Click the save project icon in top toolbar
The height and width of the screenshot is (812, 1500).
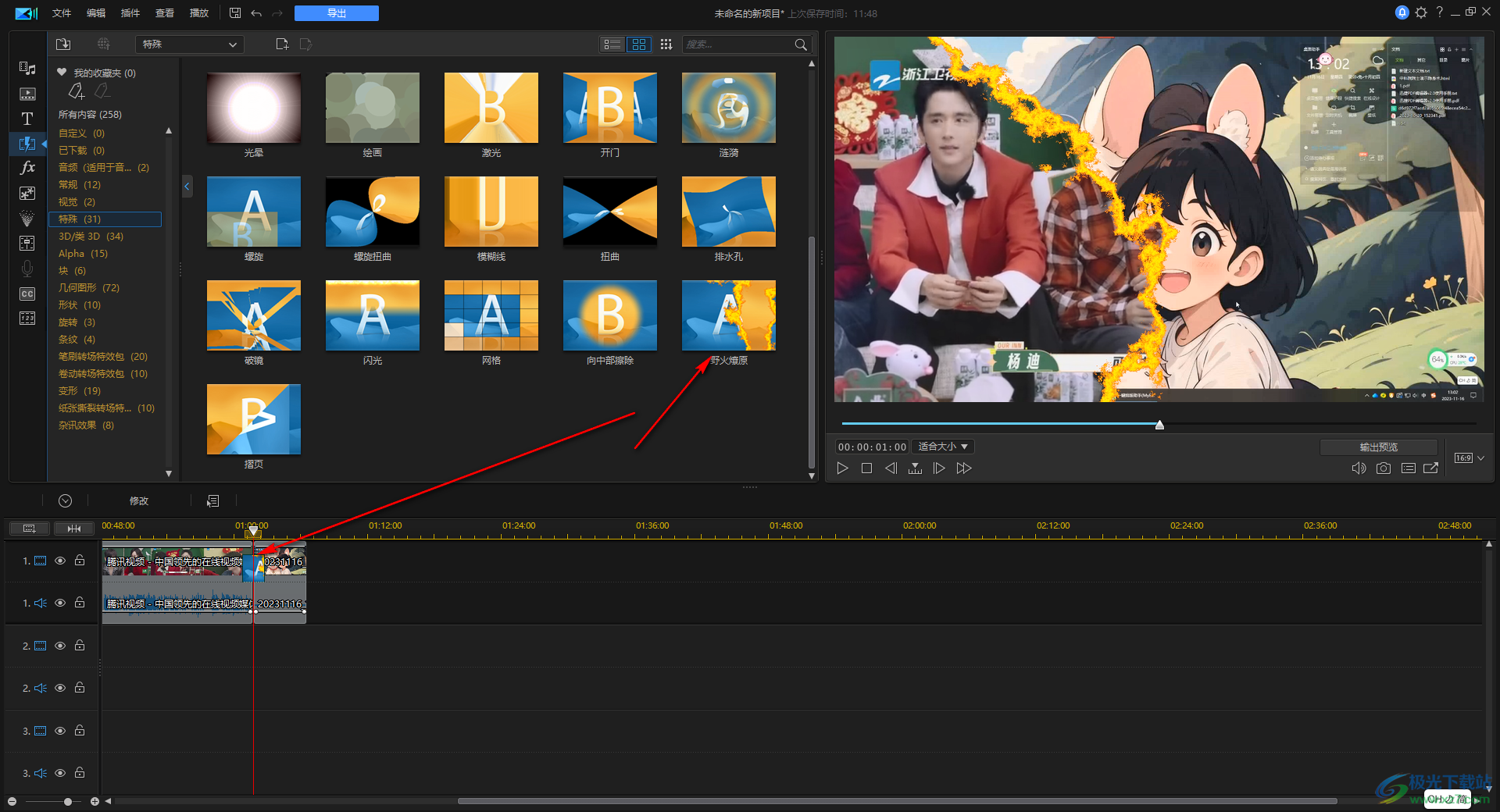235,13
